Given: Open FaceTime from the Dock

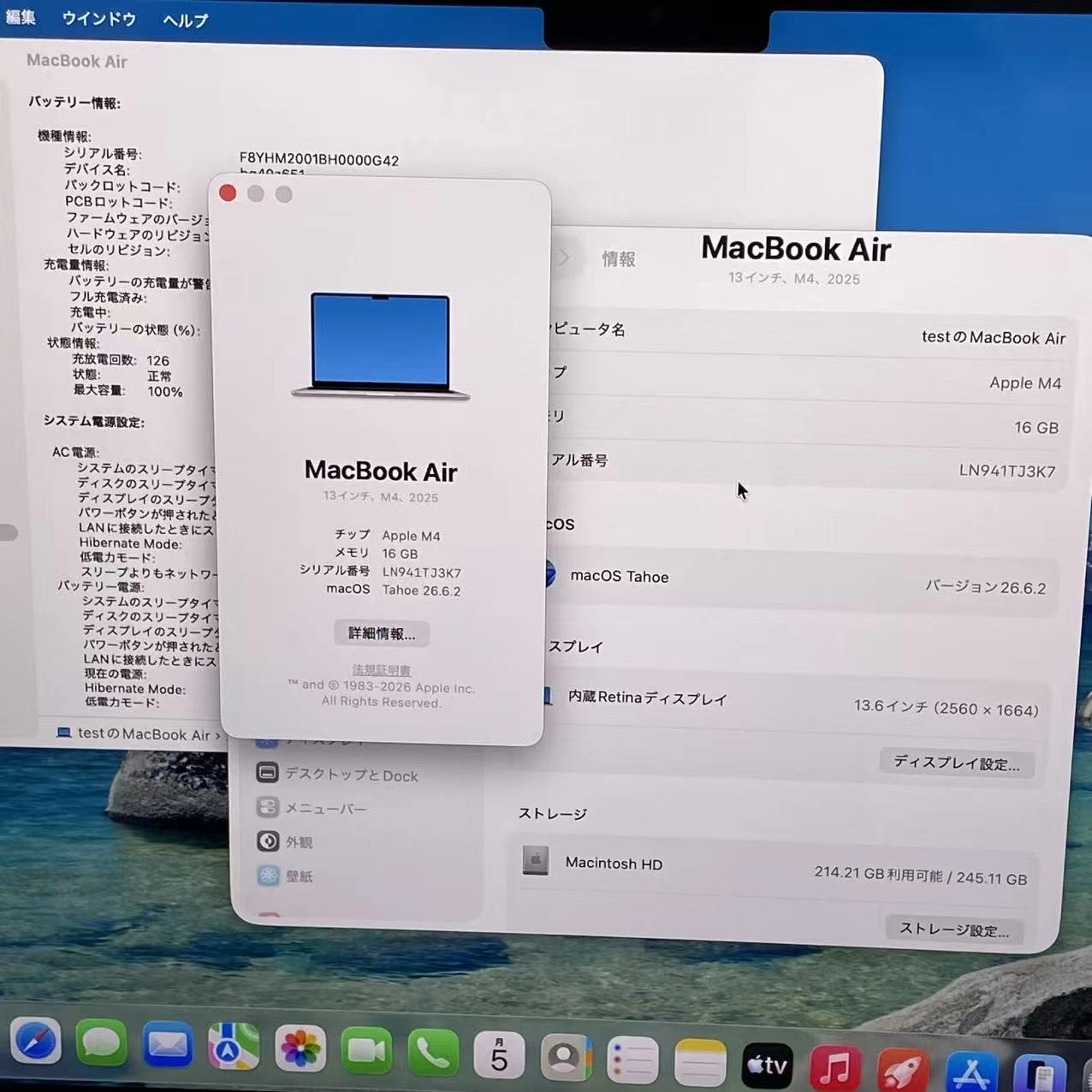Looking at the screenshot, I should pyautogui.click(x=366, y=1052).
